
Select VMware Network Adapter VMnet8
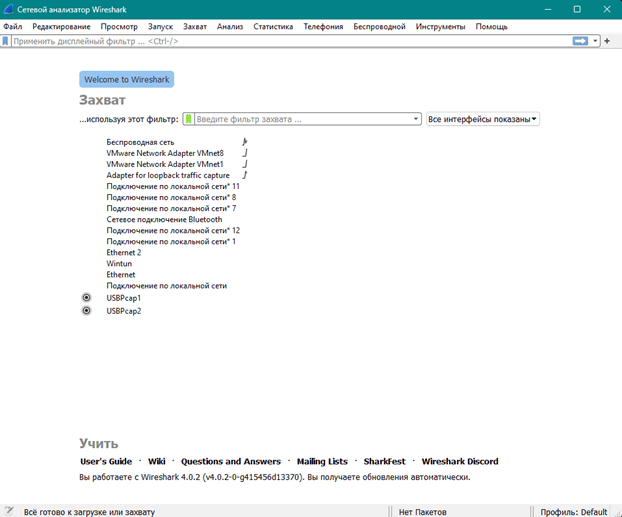tap(165, 153)
